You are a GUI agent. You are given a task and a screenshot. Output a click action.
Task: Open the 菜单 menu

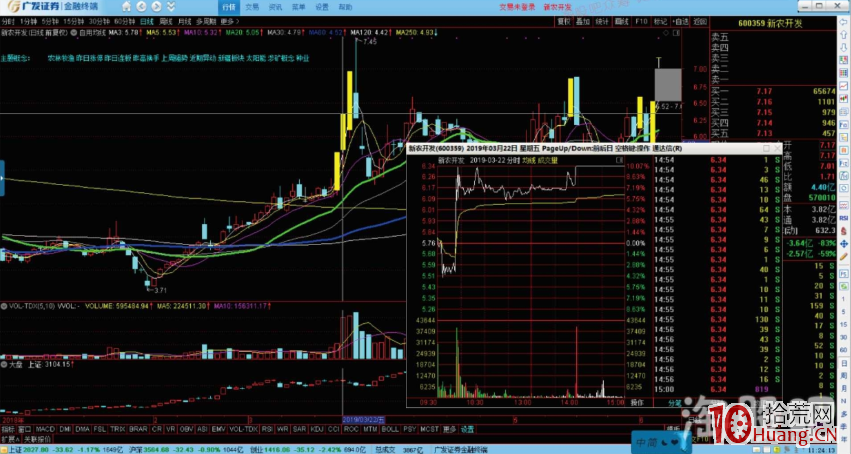299,7
